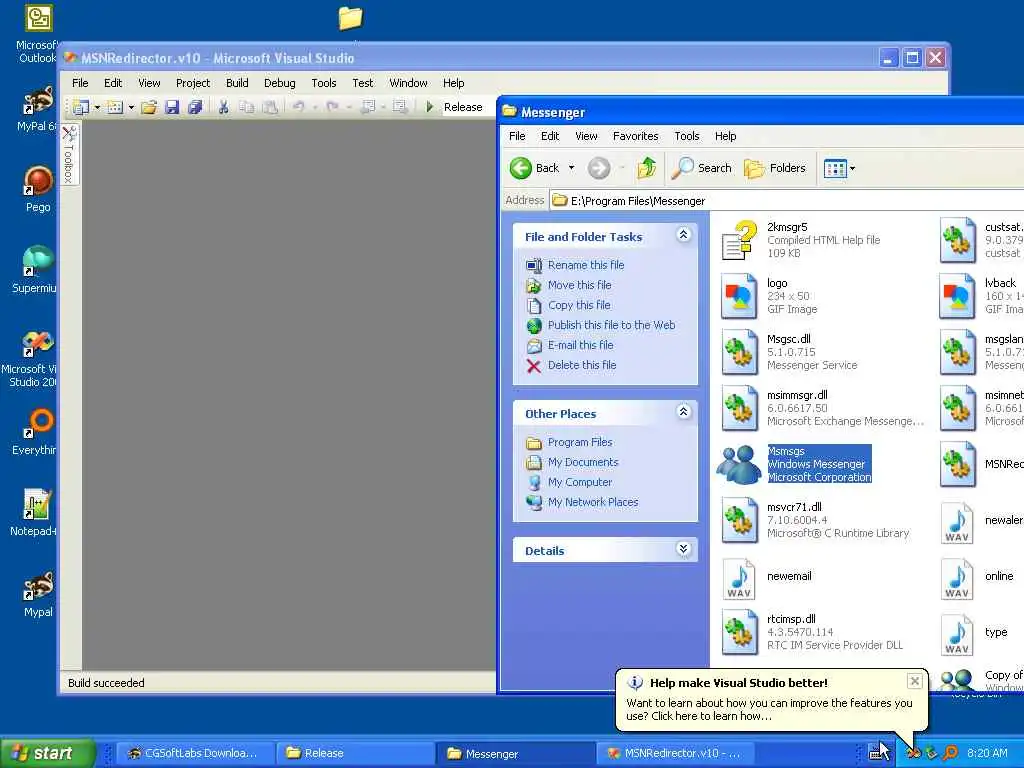Click orange magnifier tray icon
Image resolution: width=1024 pixels, height=768 pixels.
950,753
